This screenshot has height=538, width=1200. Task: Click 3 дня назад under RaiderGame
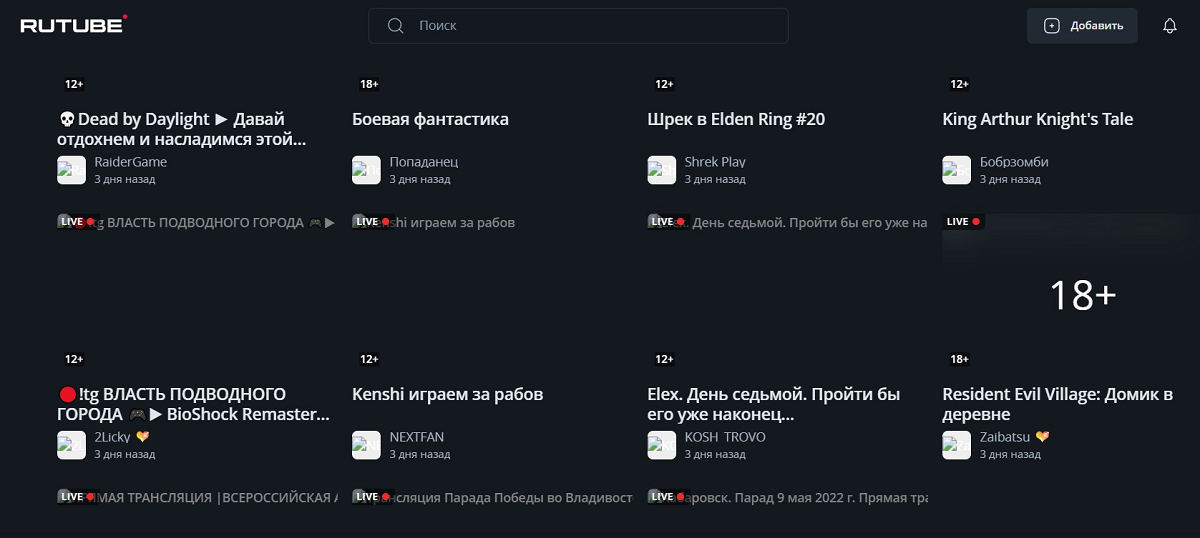(125, 179)
